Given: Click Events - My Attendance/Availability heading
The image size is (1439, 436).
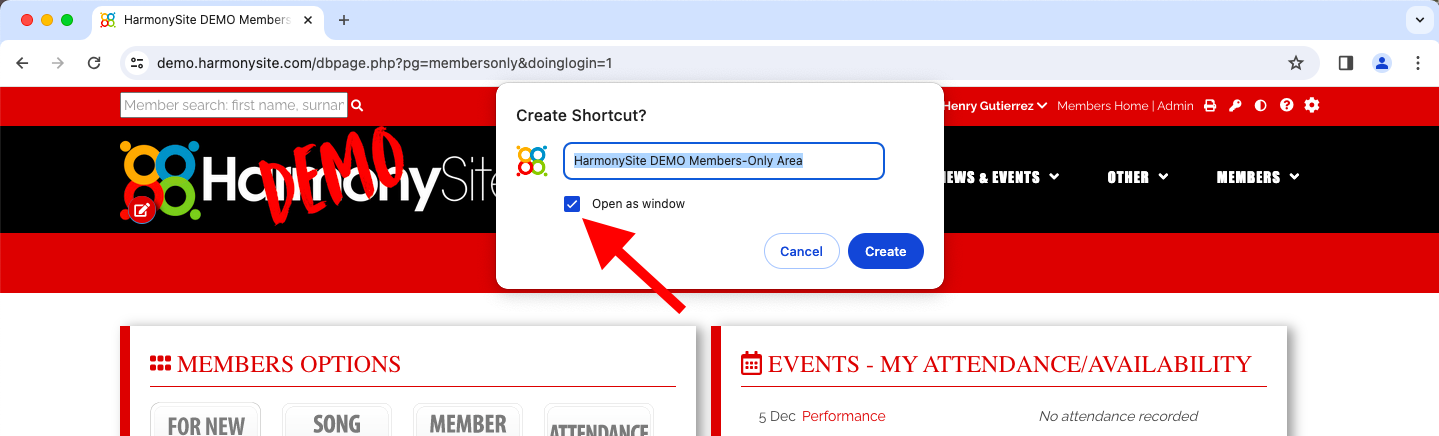Looking at the screenshot, I should pyautogui.click(x=1010, y=364).
